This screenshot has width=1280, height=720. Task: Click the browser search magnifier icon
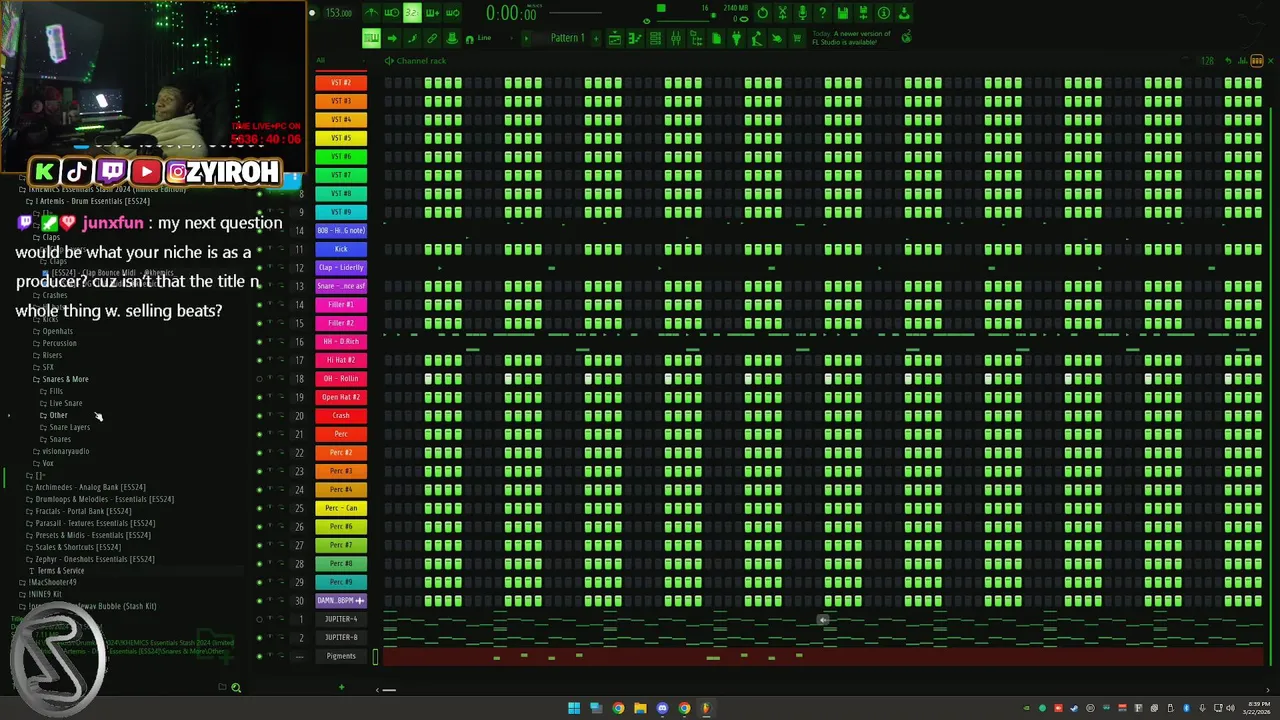coord(236,687)
